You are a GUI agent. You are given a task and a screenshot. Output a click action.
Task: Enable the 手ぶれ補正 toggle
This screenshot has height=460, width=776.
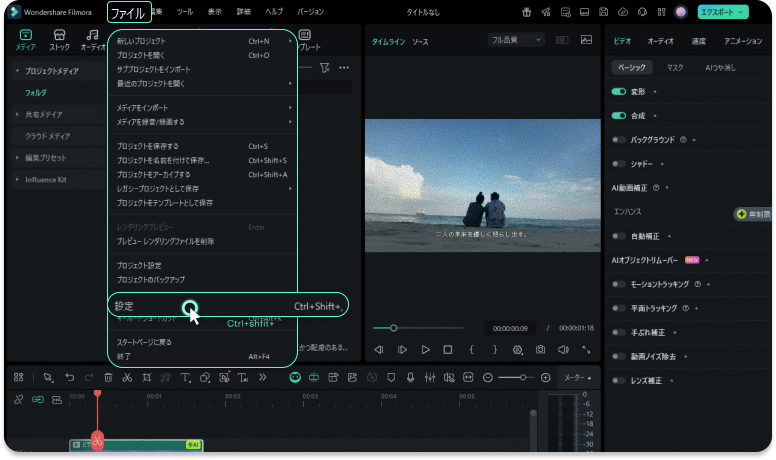coord(618,331)
